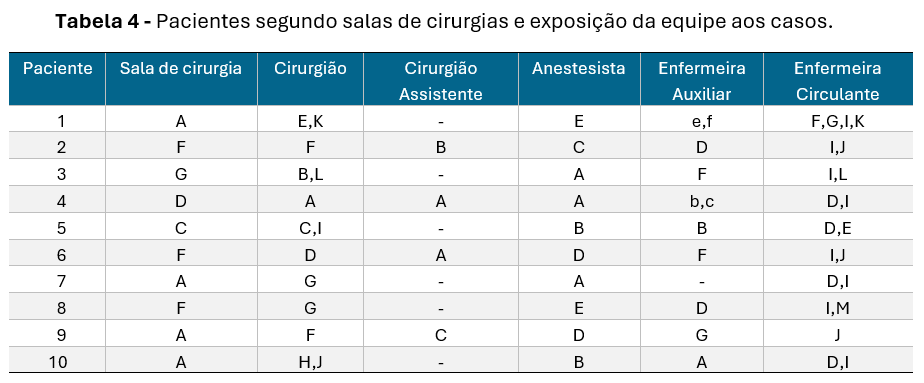Screen dimensions: 924x383
Task: Select the D,E circulating nurse cell
Action: coord(838,227)
